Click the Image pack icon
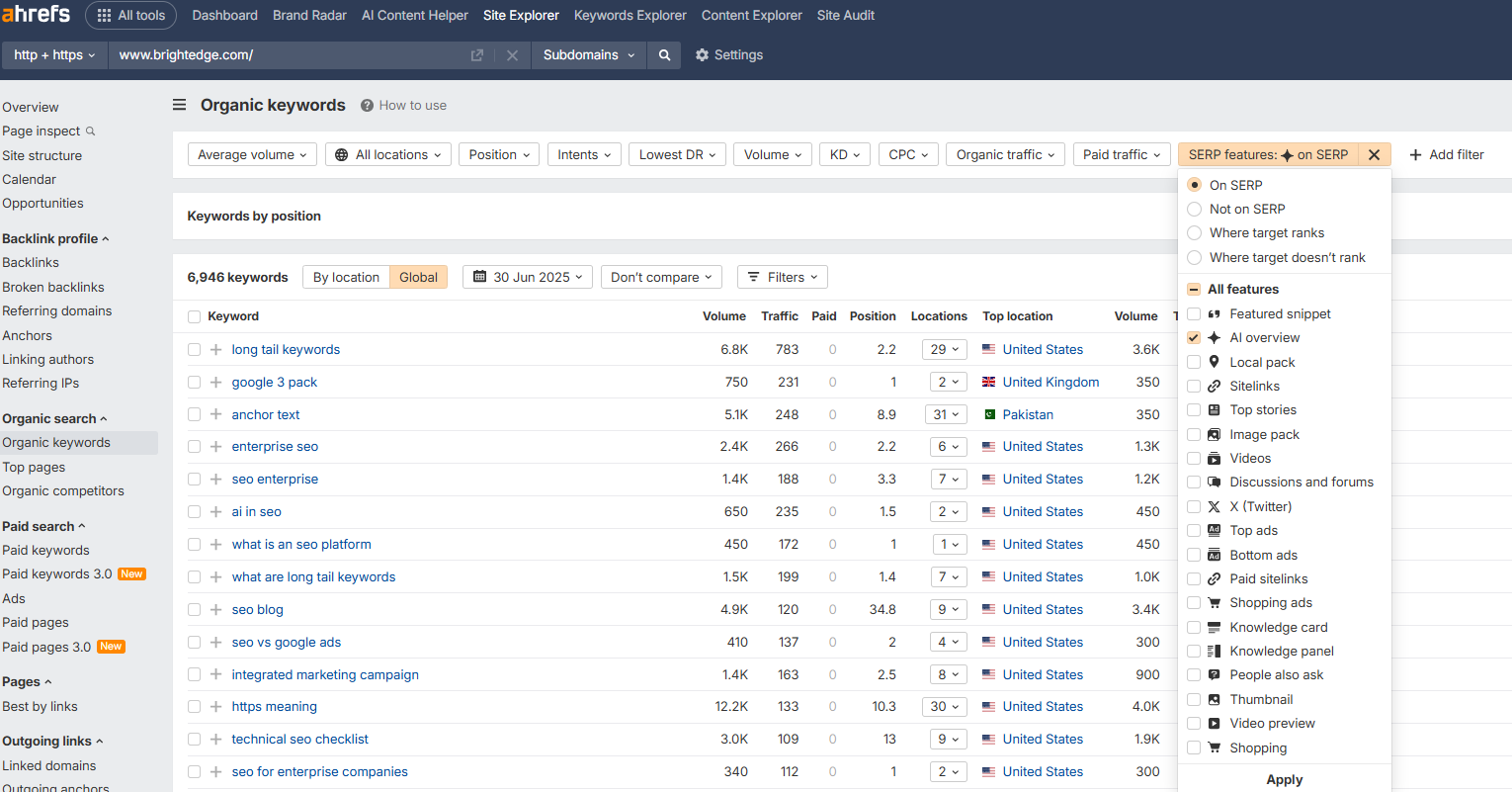The image size is (1512, 792). click(x=1215, y=434)
